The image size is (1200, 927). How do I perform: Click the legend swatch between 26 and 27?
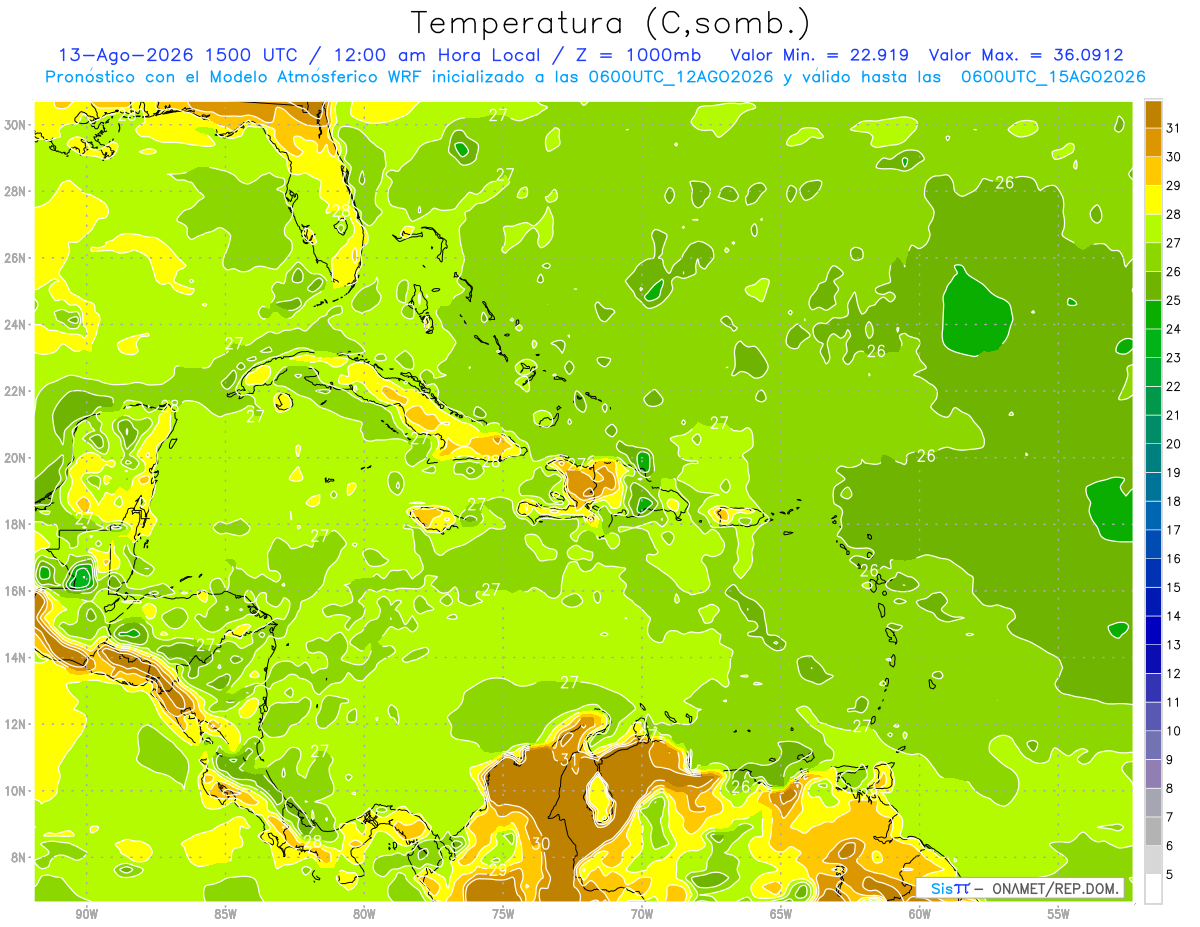coord(1153,257)
